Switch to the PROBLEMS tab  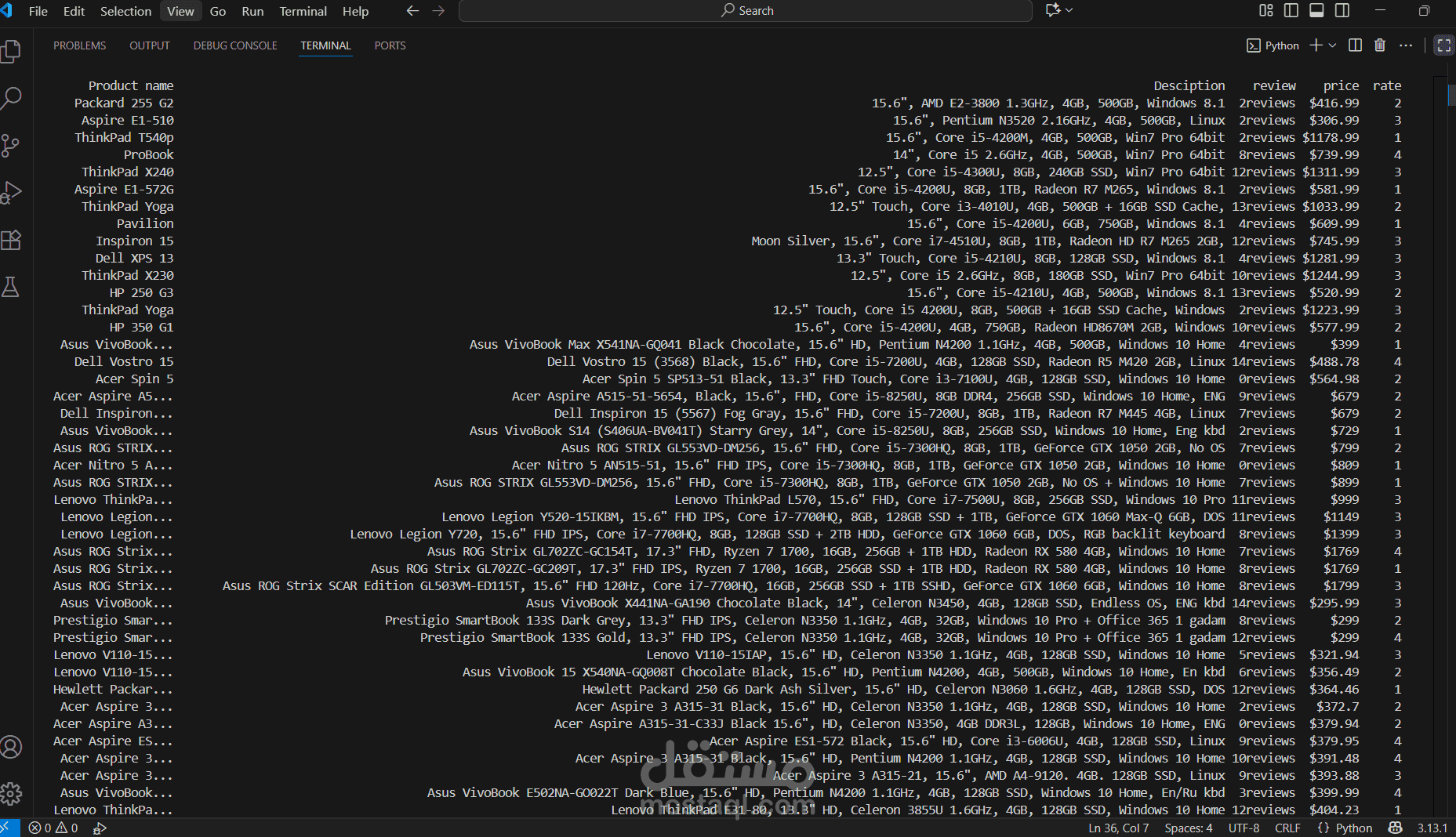79,45
